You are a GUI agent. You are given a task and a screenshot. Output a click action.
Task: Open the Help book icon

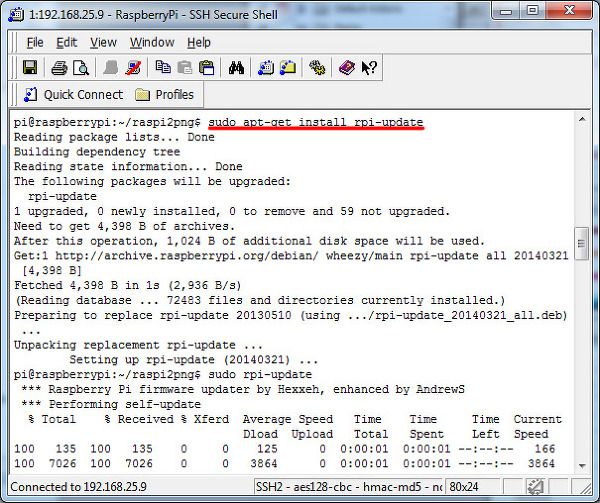(347, 68)
